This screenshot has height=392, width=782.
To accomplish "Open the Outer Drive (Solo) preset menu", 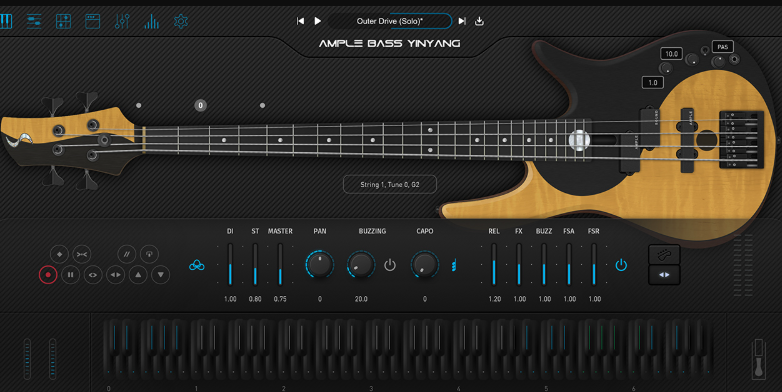I will tap(390, 21).
